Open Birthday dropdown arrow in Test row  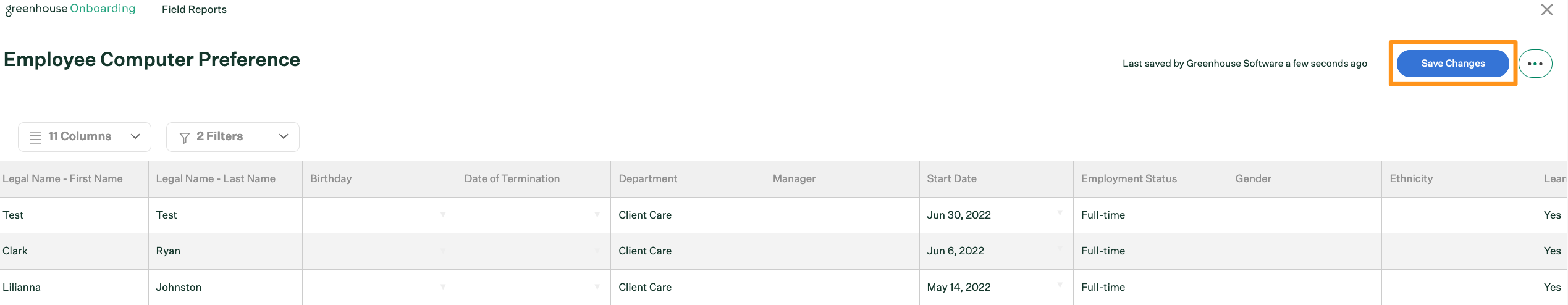tap(443, 215)
